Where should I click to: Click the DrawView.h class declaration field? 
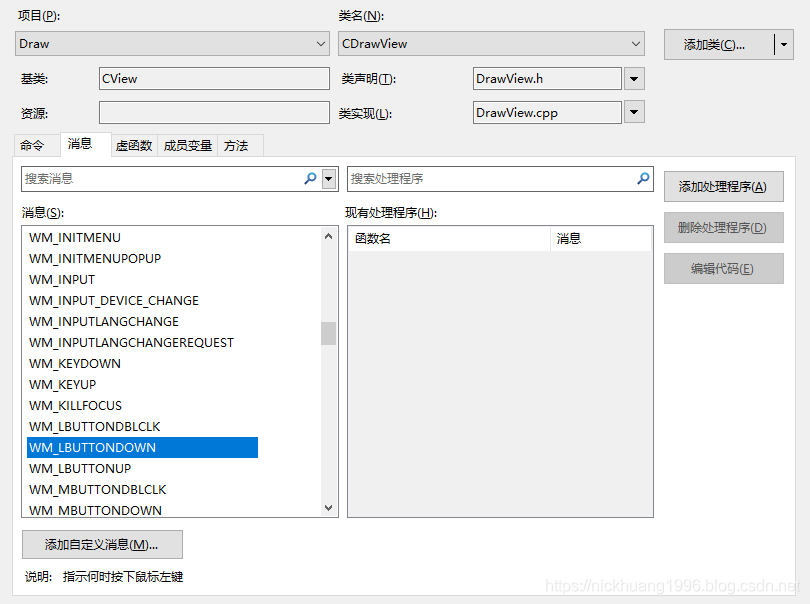[x=547, y=79]
